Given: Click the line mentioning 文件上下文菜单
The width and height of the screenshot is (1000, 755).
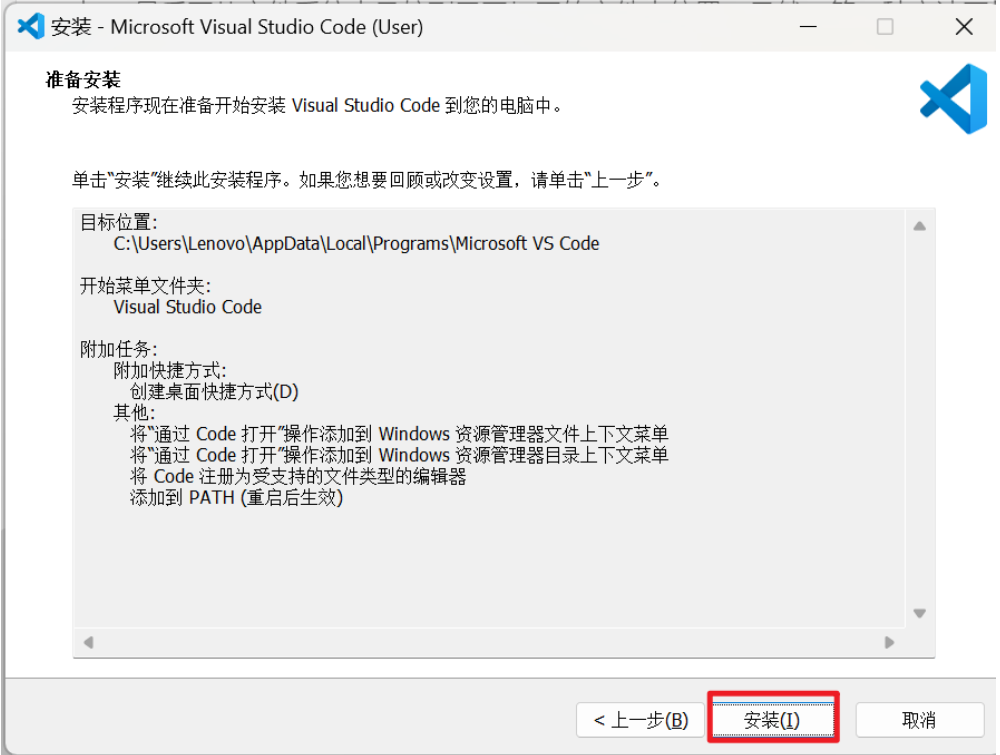Looking at the screenshot, I should (x=399, y=434).
